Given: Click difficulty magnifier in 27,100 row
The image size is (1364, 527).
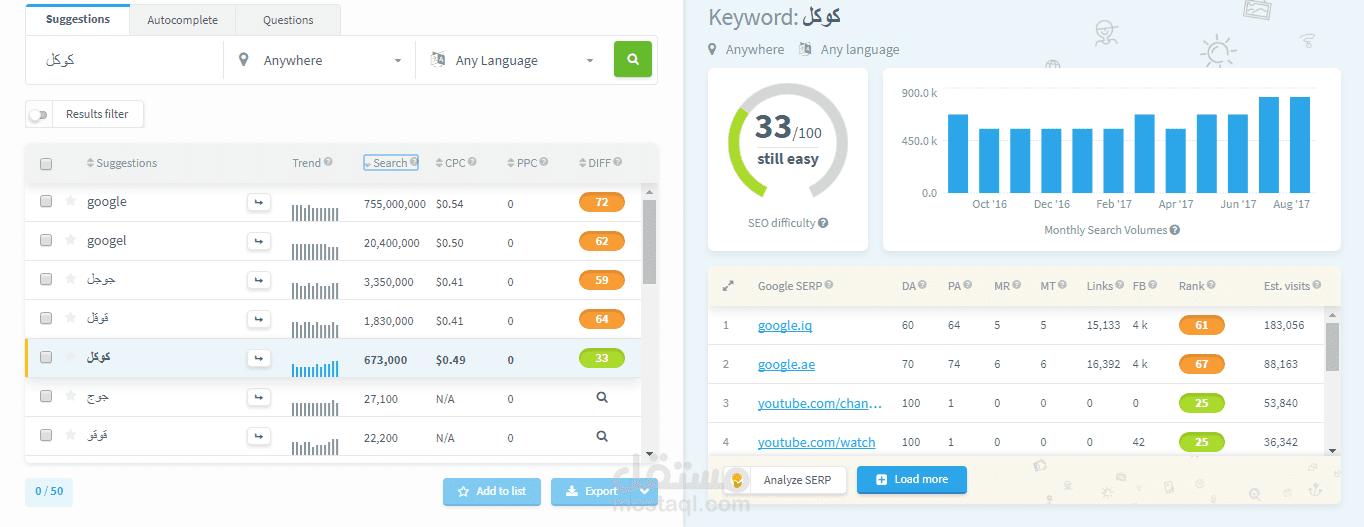Looking at the screenshot, I should (x=601, y=397).
